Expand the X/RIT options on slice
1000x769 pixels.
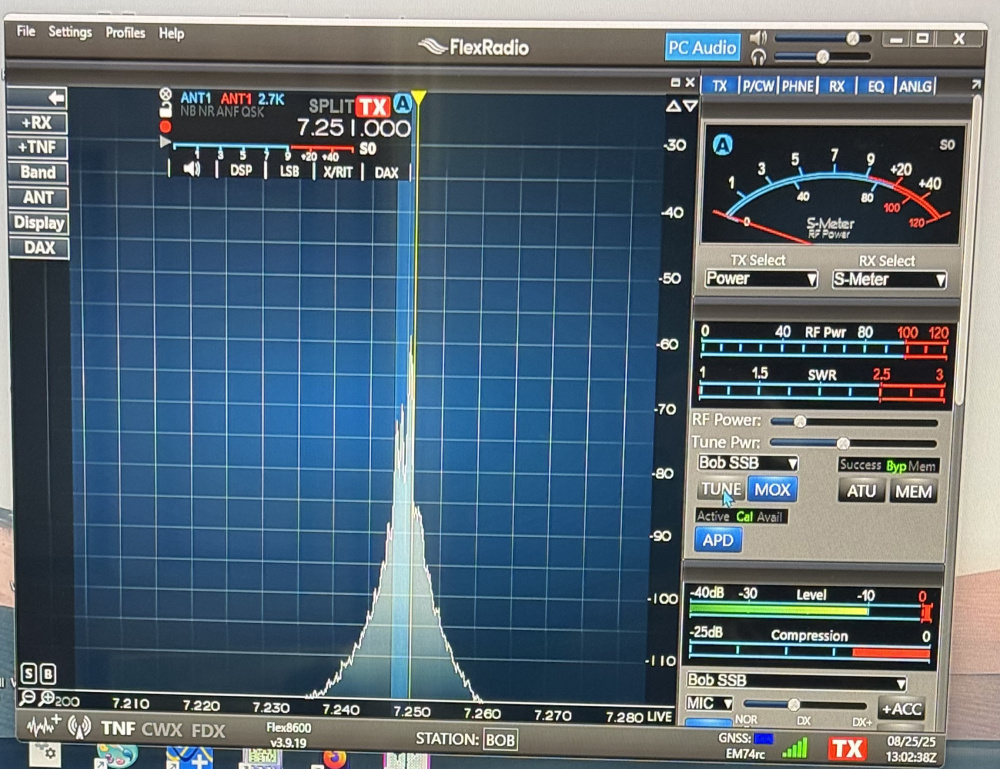[337, 172]
